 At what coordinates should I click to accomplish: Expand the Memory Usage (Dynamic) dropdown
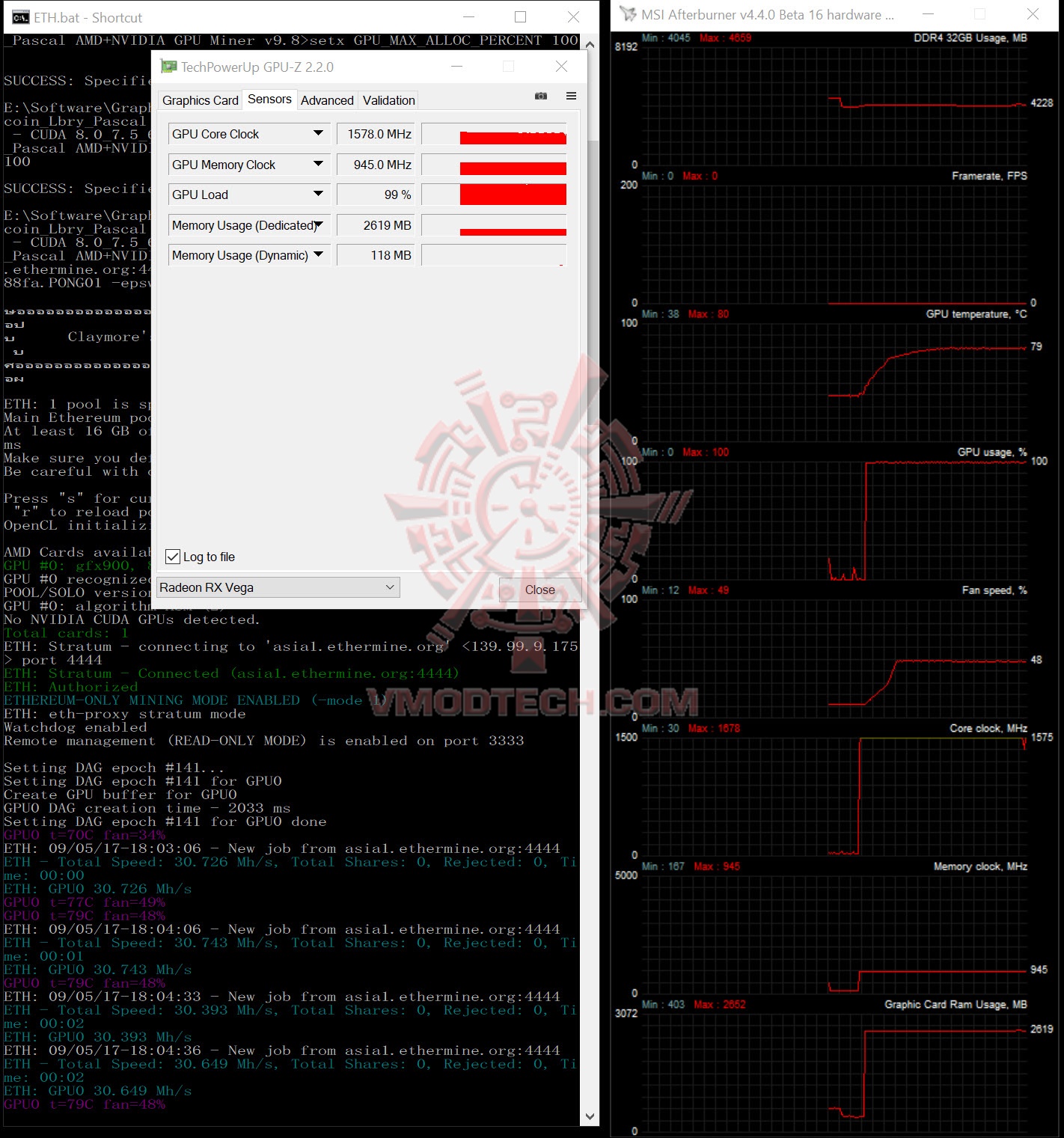[x=318, y=254]
